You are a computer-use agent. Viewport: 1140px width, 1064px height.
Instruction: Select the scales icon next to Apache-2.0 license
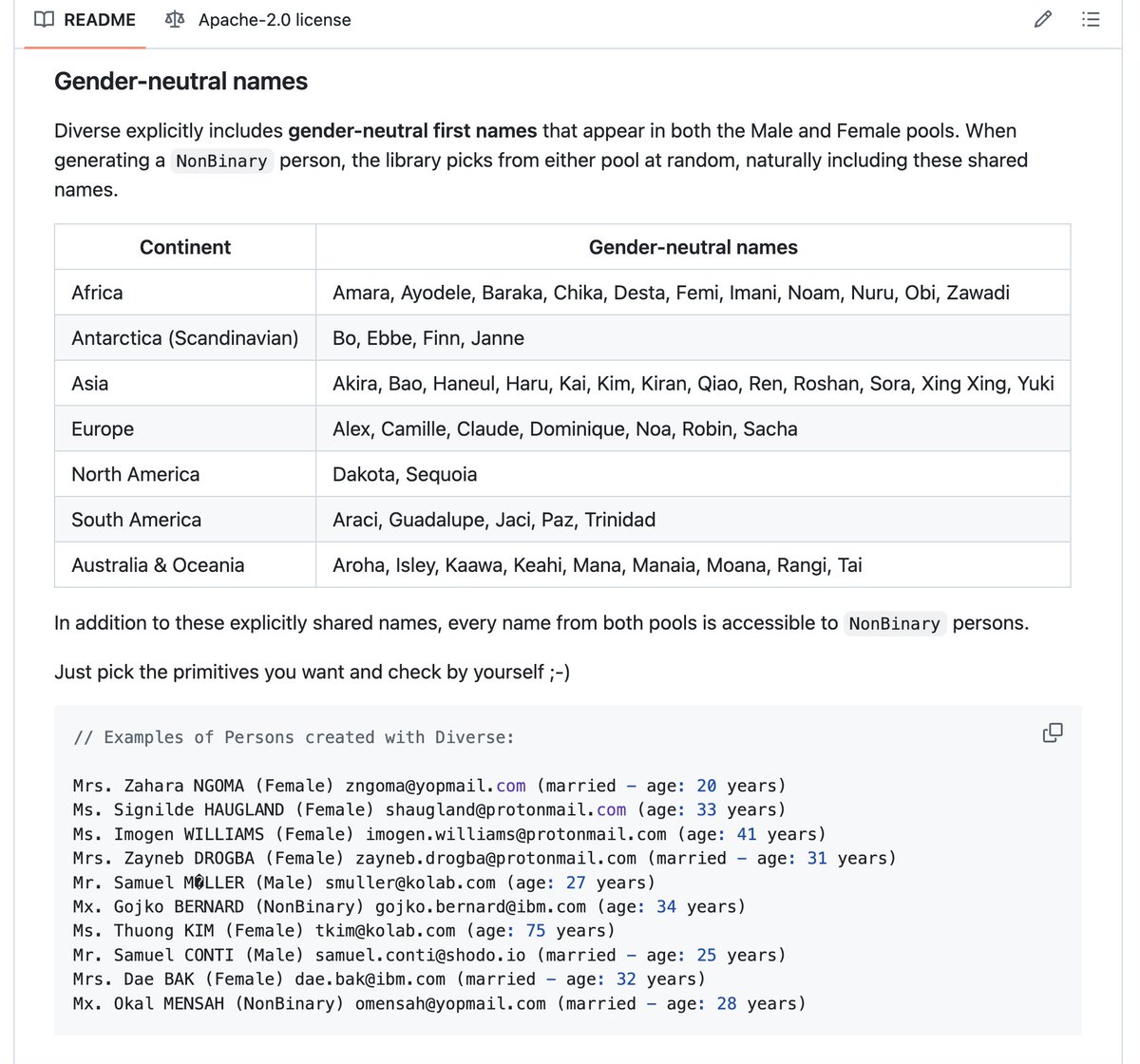click(175, 19)
